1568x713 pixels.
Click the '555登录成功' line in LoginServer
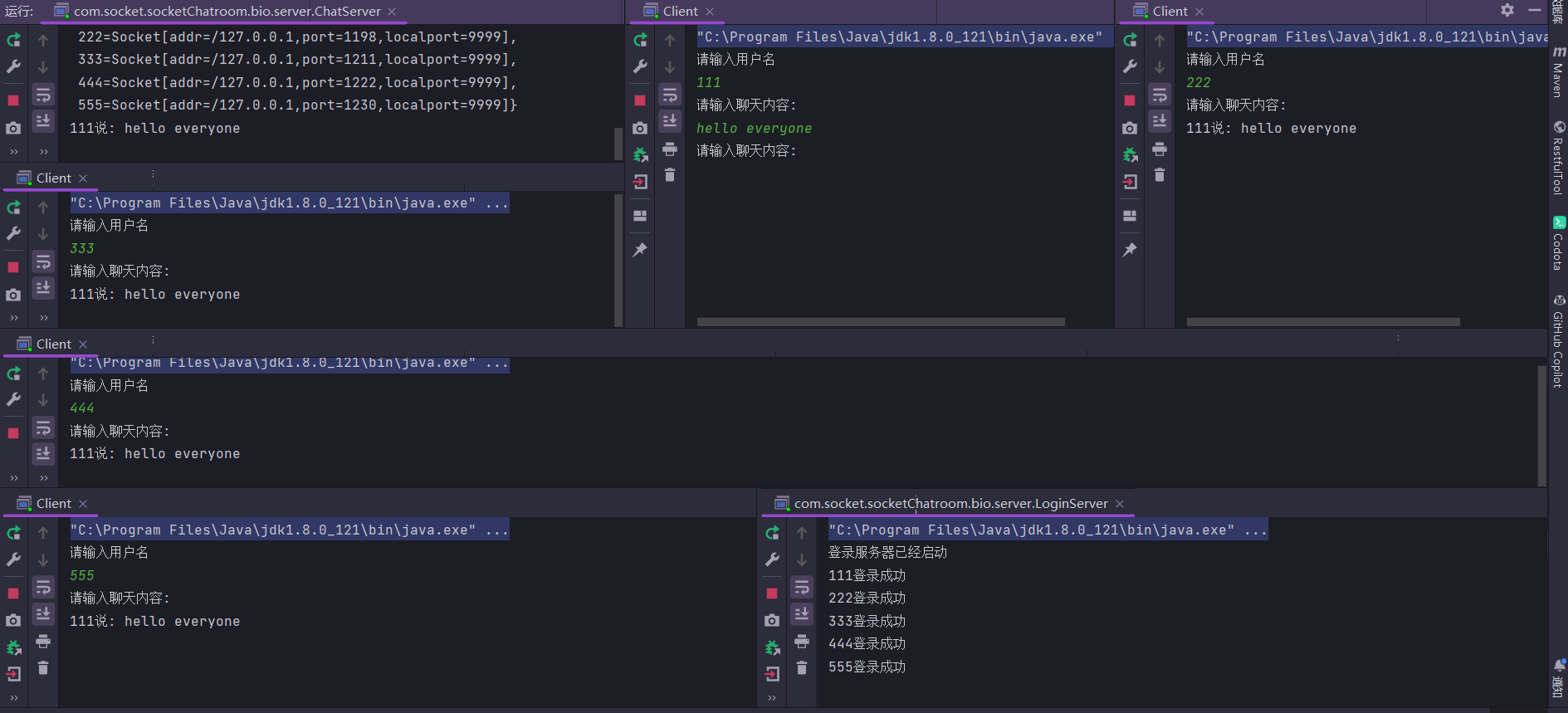tap(867, 667)
